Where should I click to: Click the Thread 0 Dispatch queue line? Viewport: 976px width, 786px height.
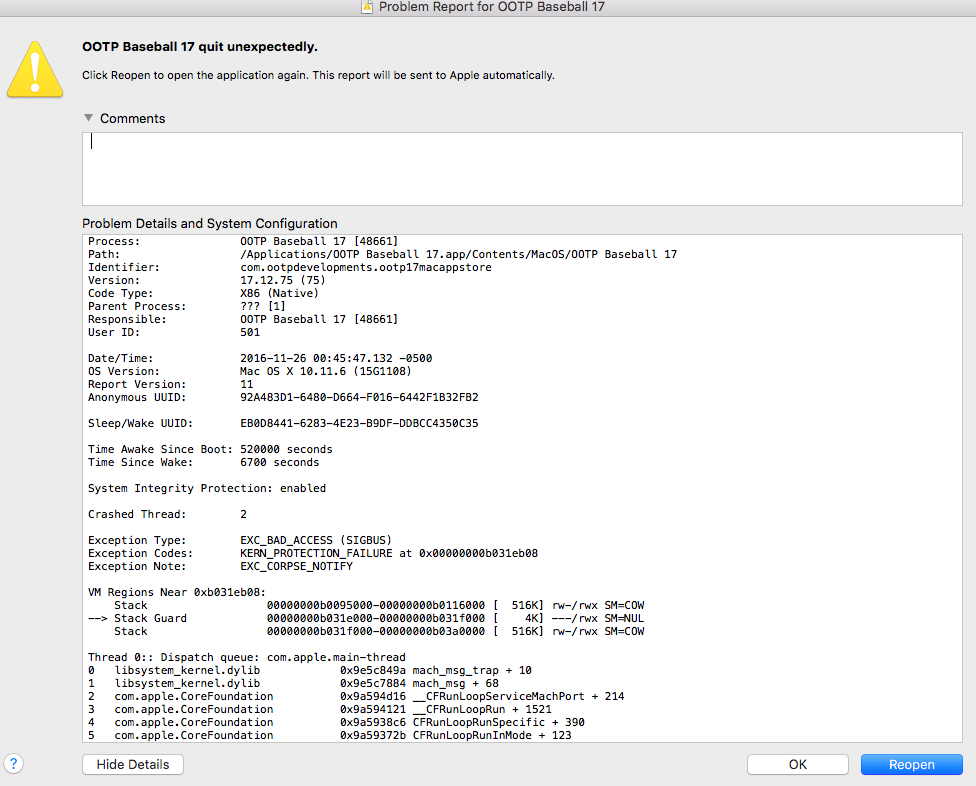point(246,657)
